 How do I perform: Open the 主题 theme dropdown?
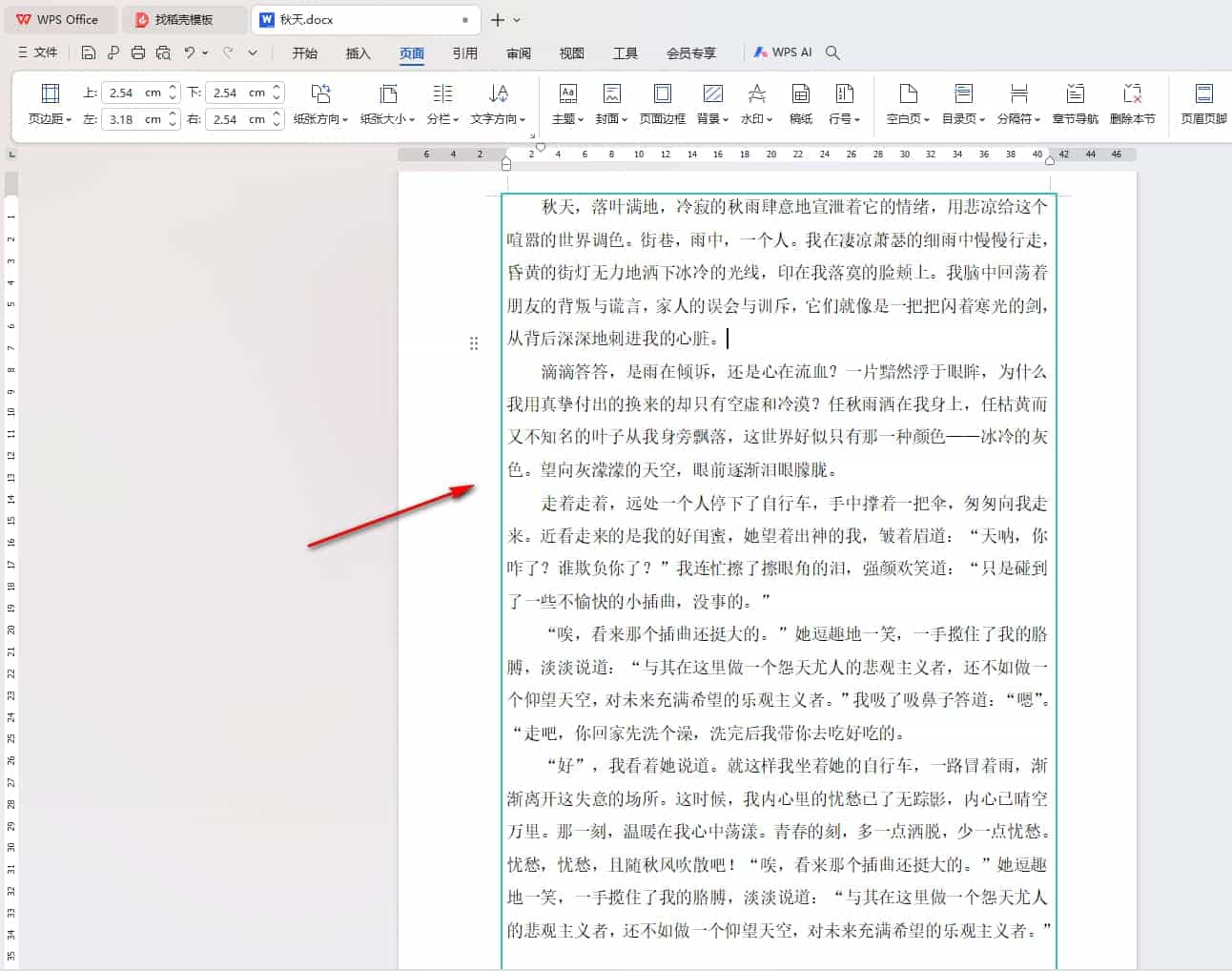[567, 105]
